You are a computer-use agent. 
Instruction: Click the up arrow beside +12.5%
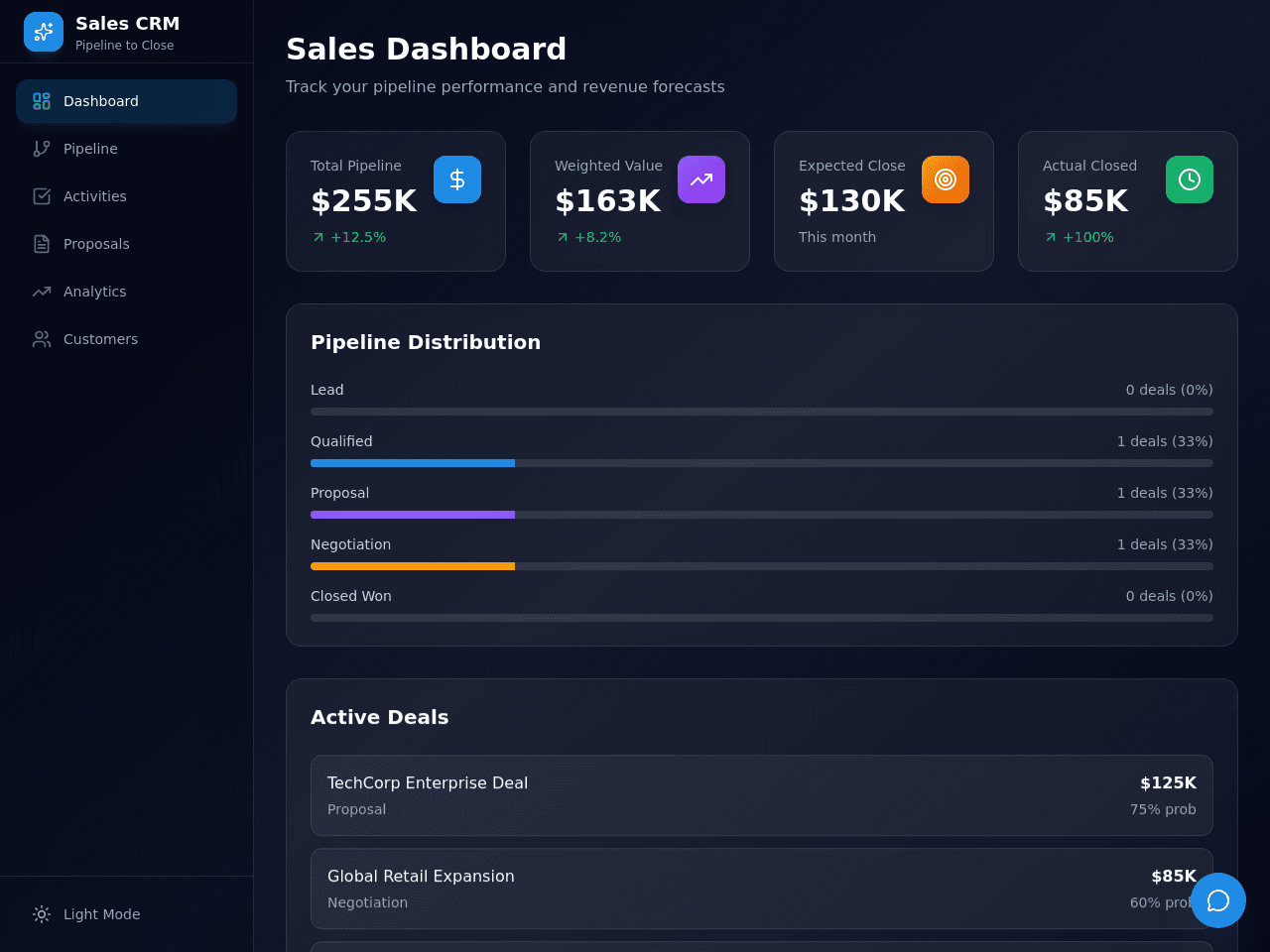[x=318, y=237]
